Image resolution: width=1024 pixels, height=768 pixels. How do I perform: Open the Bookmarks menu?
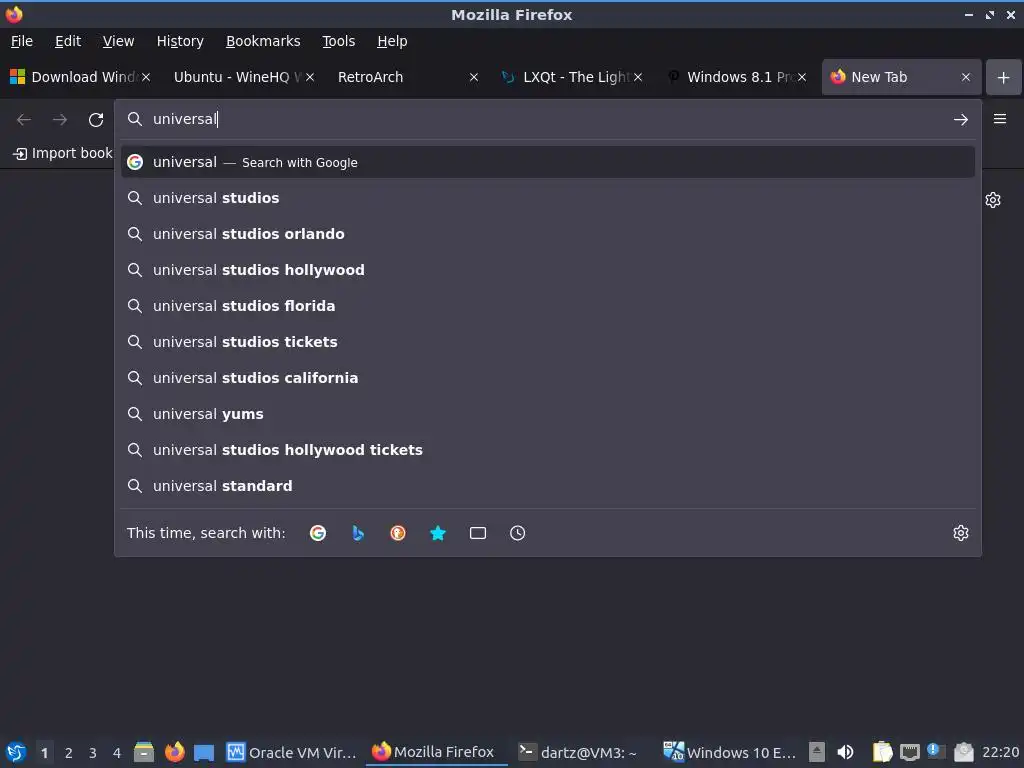[263, 41]
